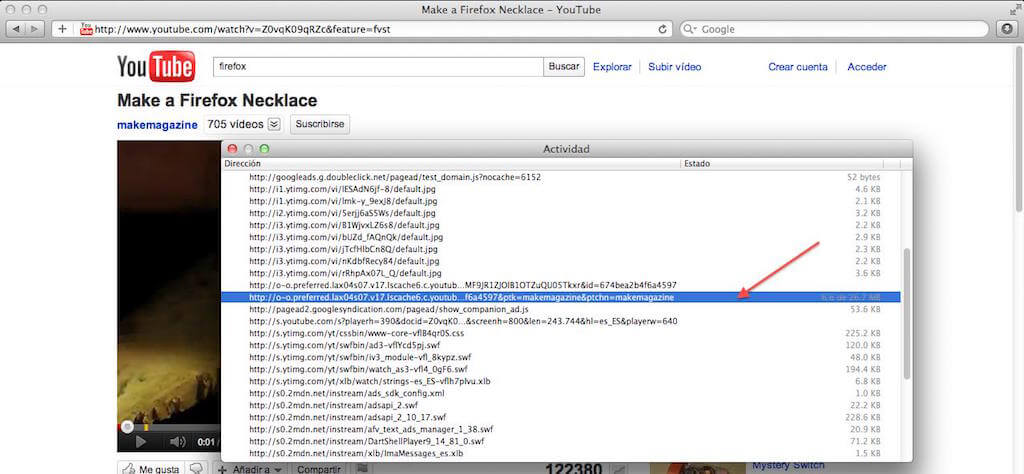Viewport: 1024px width, 474px height.
Task: Select the adsapi_2_10_17.swf row
Action: tap(562, 417)
